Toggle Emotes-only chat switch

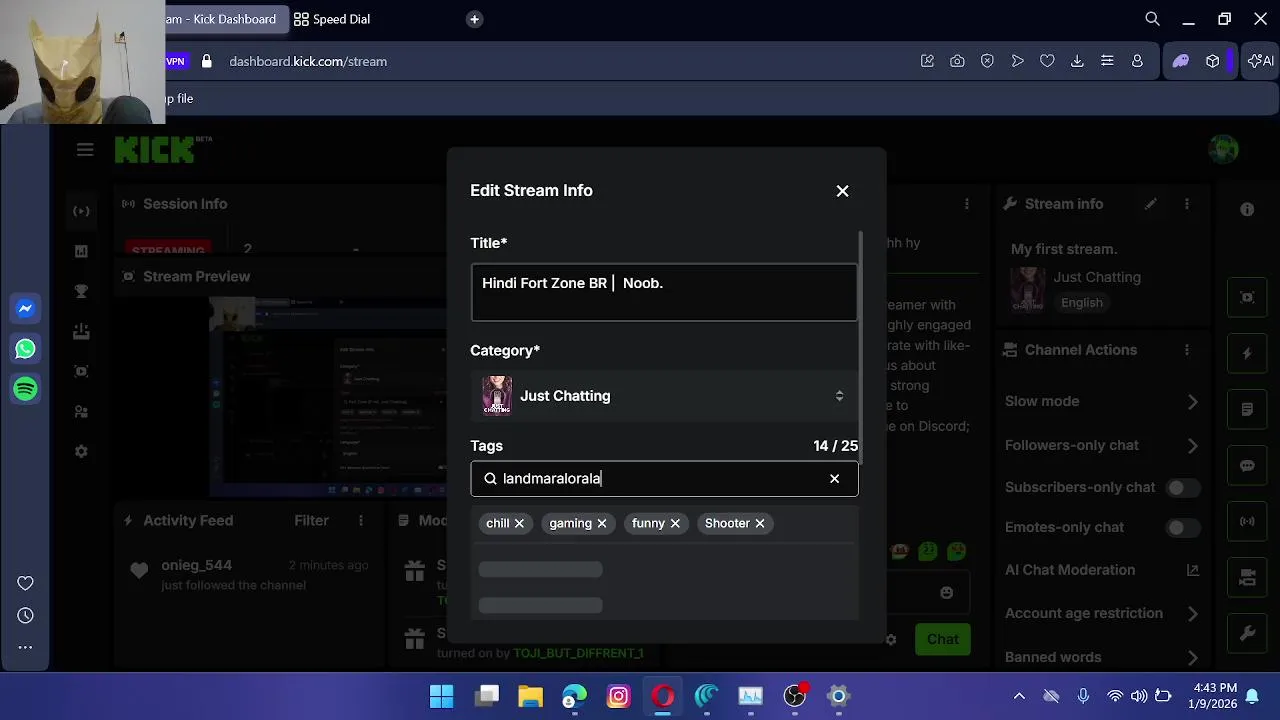1182,527
